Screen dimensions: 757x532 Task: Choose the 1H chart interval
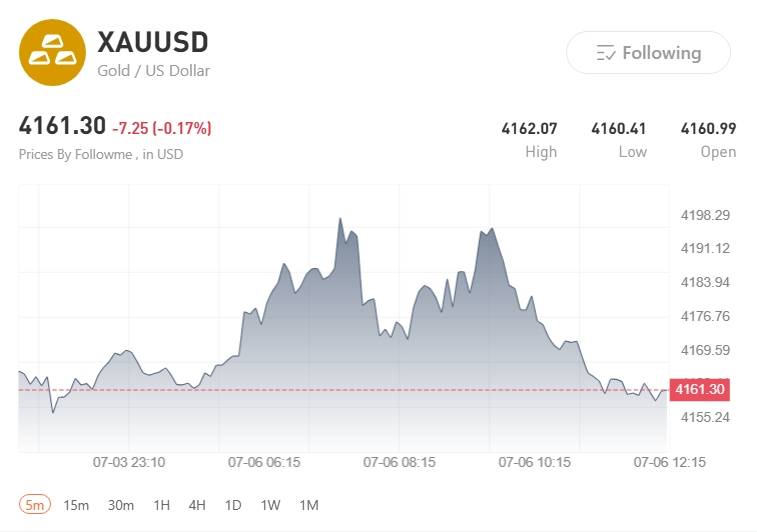161,505
